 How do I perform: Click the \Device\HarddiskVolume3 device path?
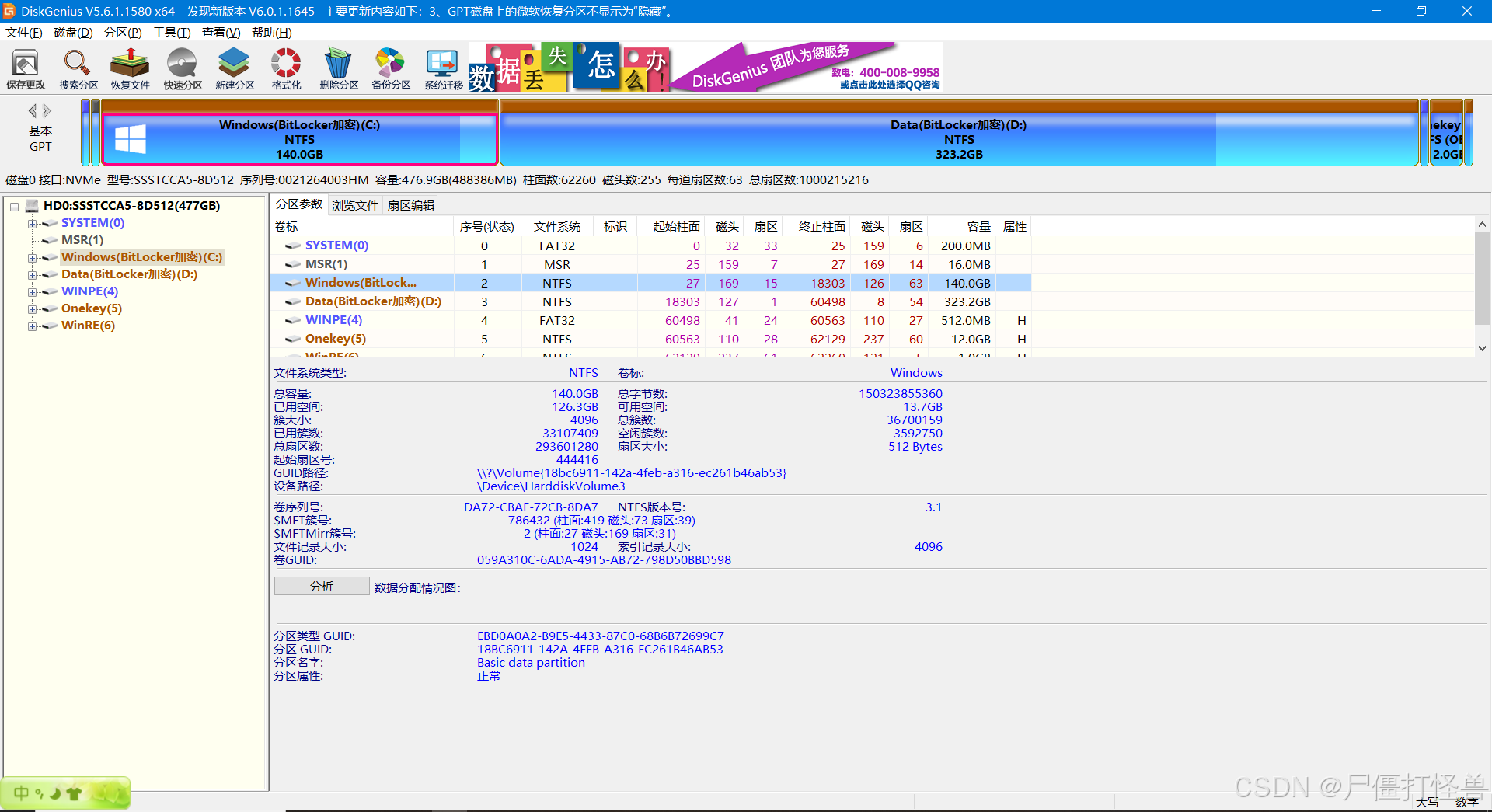tap(551, 486)
